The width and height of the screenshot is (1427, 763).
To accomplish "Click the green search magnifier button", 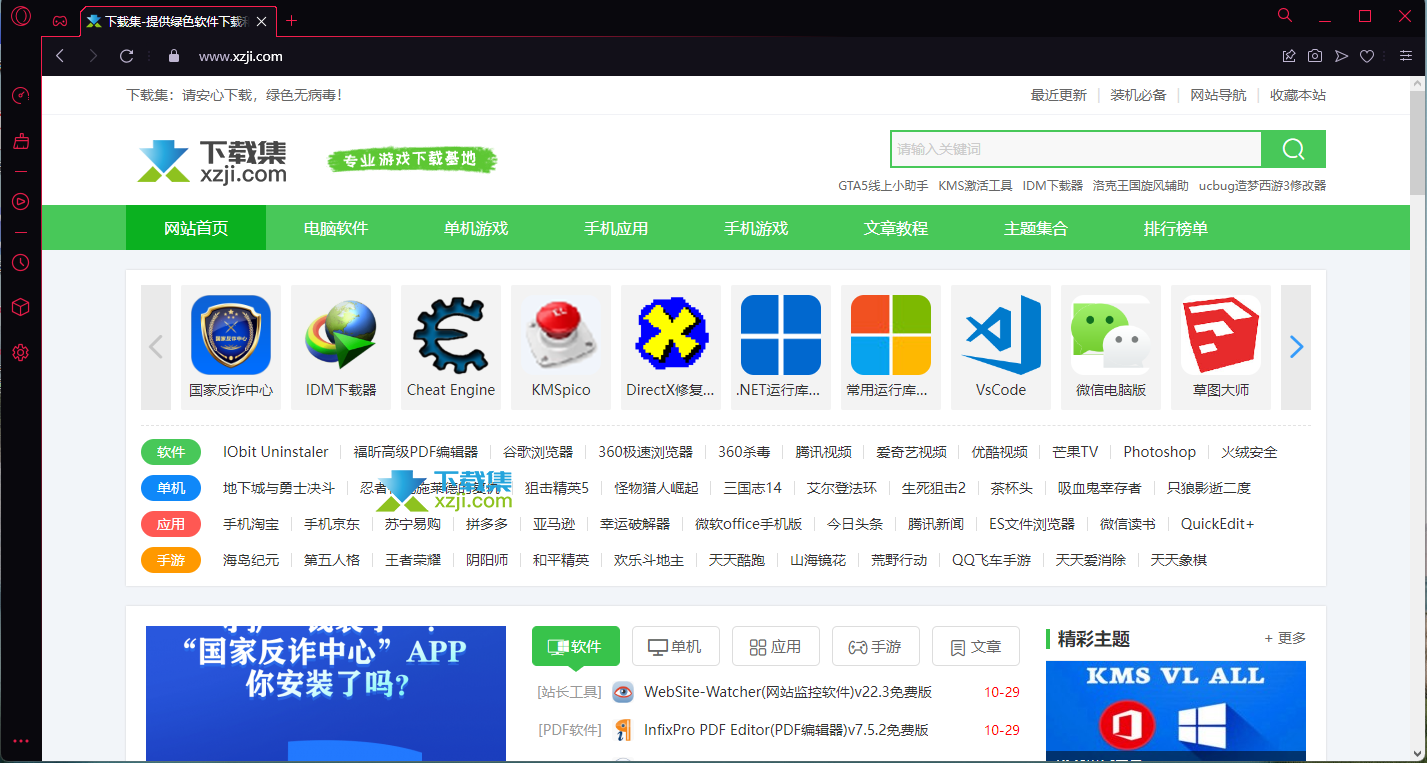I will pyautogui.click(x=1293, y=149).
